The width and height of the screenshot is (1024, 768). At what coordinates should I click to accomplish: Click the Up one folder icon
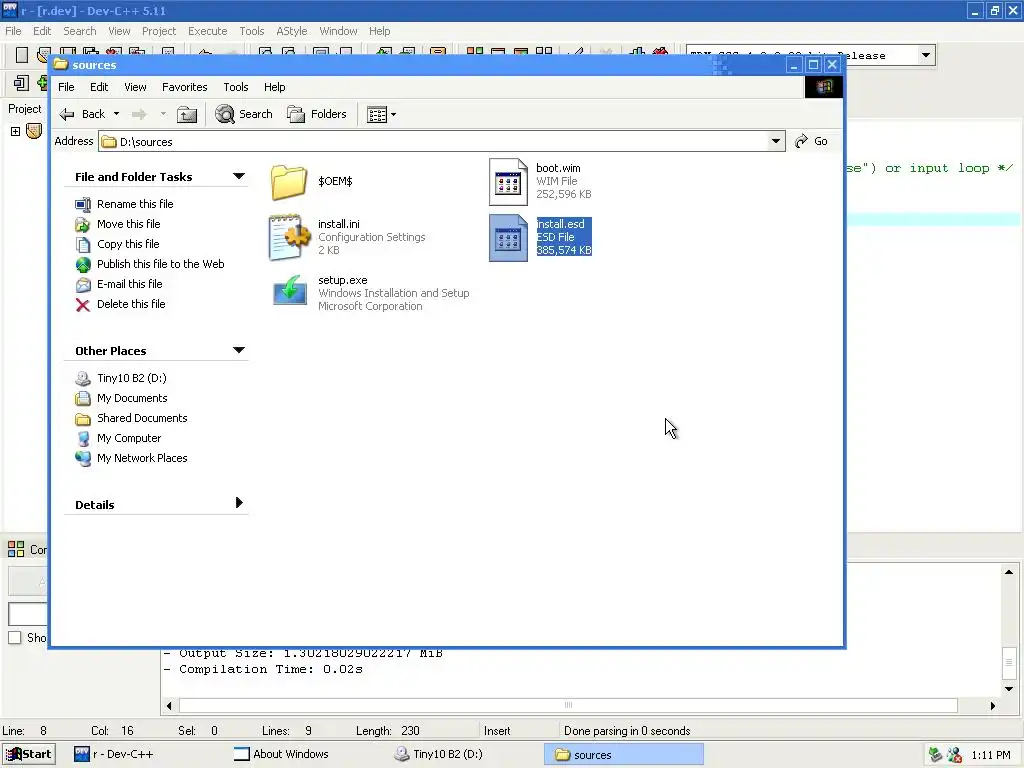coord(187,114)
